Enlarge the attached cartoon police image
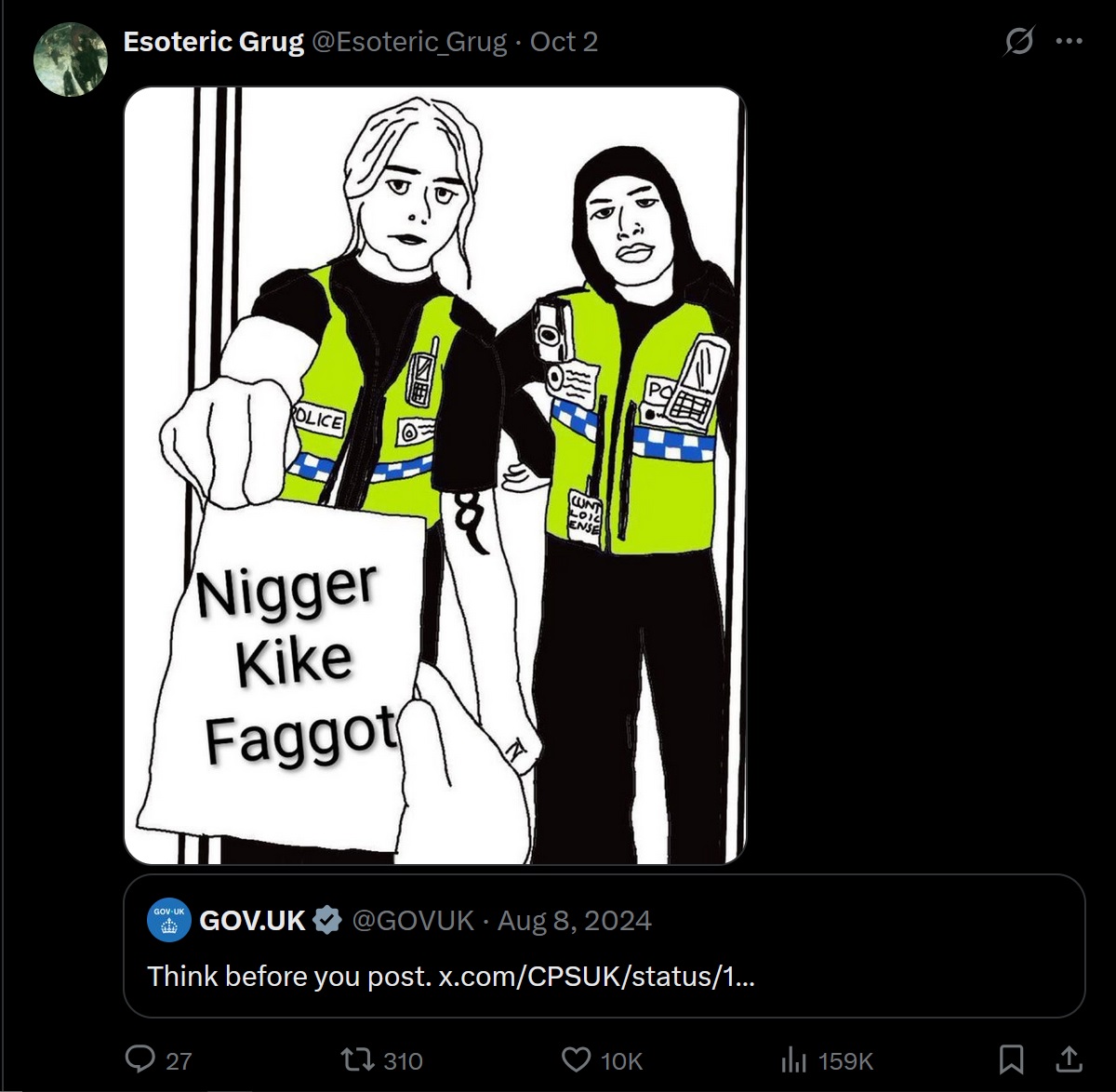This screenshot has height=1092, width=1116. point(435,475)
